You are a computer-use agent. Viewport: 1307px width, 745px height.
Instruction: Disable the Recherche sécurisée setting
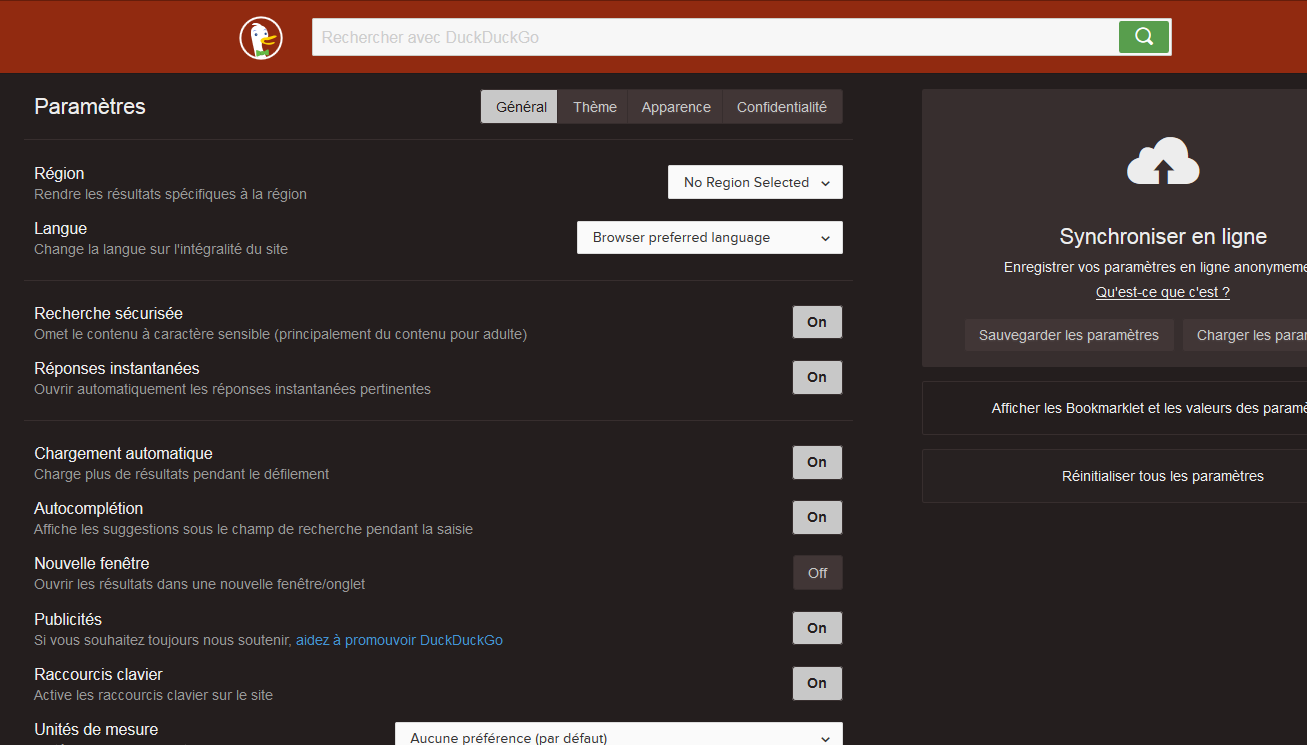(x=817, y=321)
